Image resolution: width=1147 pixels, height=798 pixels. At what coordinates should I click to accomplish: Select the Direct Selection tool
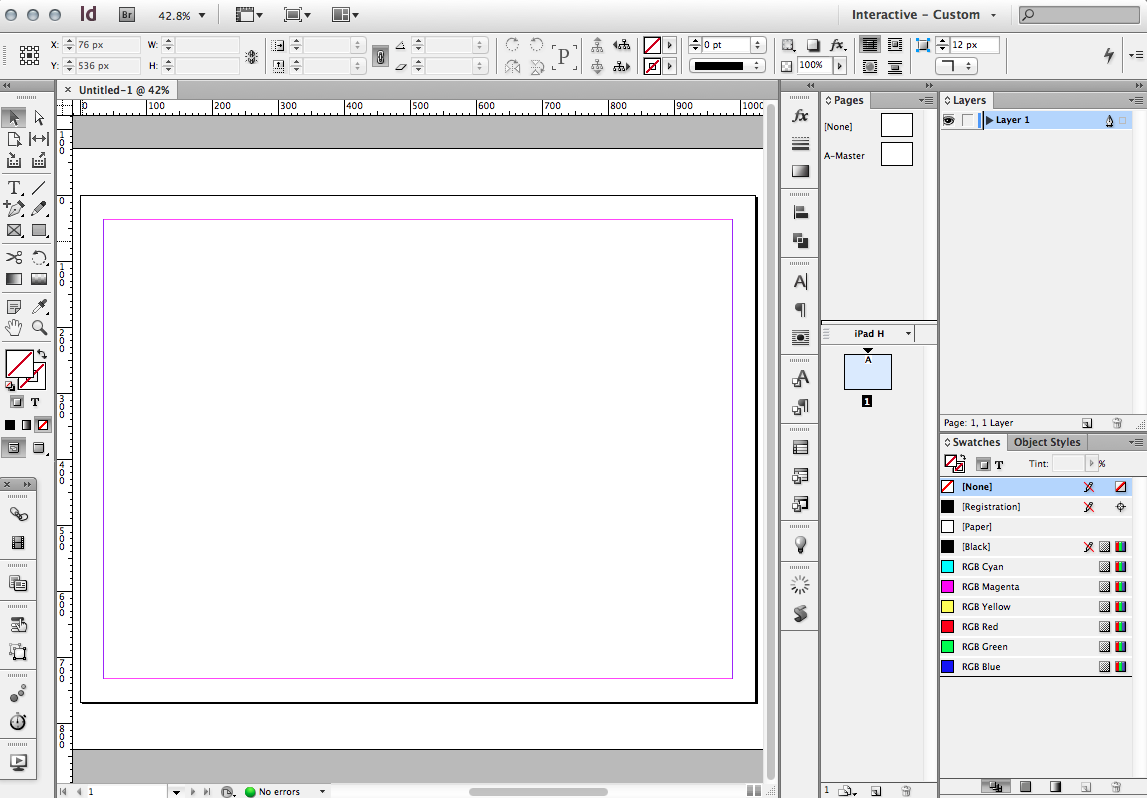pyautogui.click(x=39, y=118)
